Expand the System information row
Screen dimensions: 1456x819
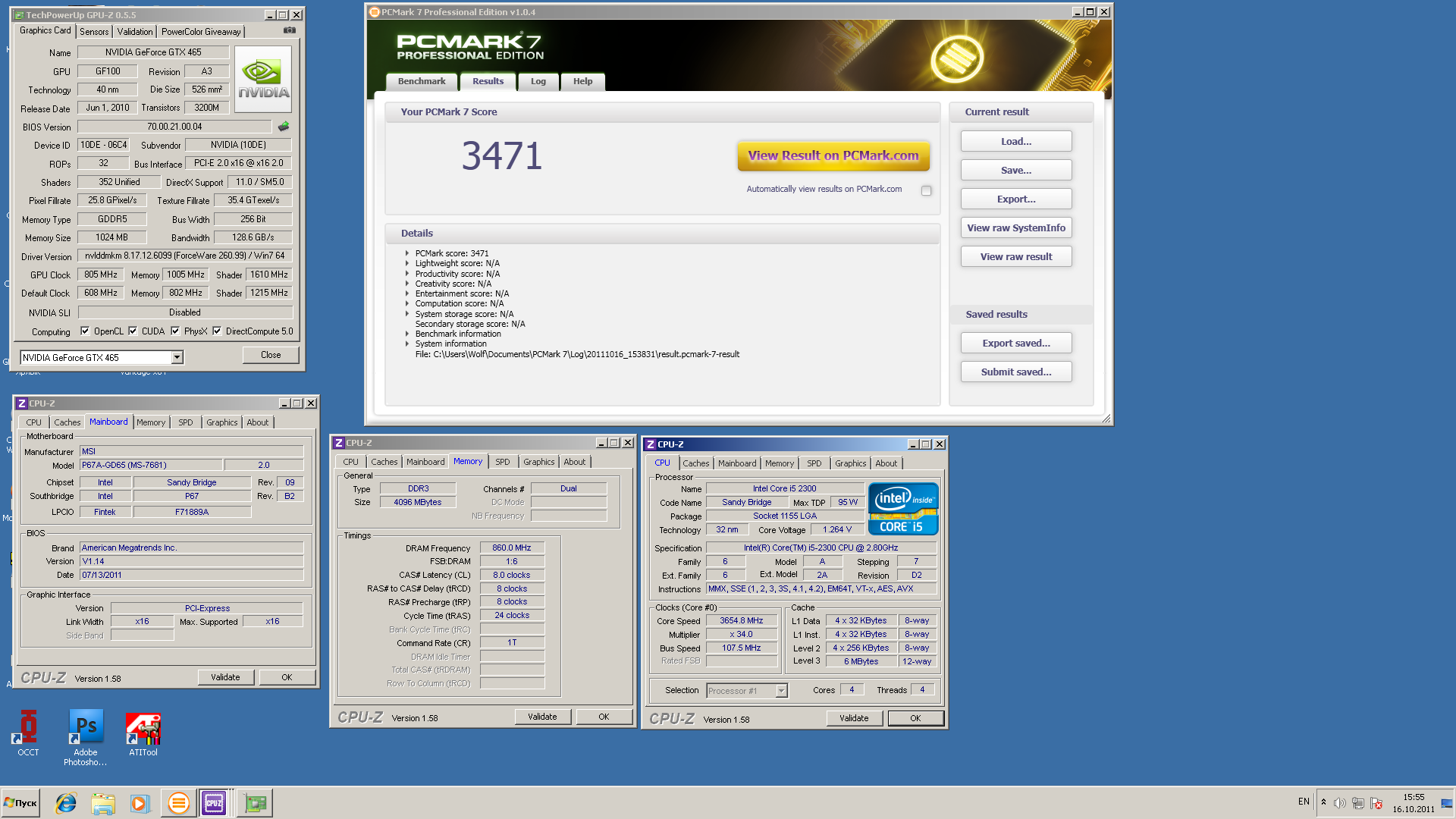tap(407, 344)
